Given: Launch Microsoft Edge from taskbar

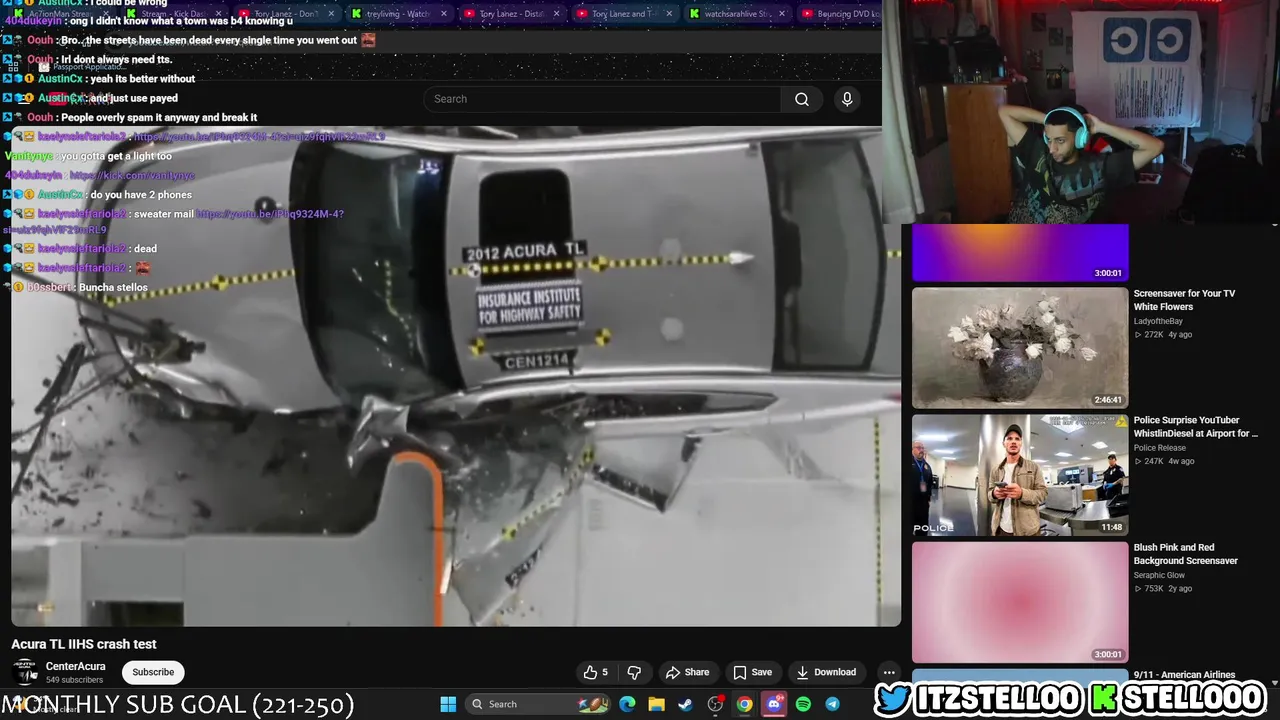Looking at the screenshot, I should tap(627, 704).
